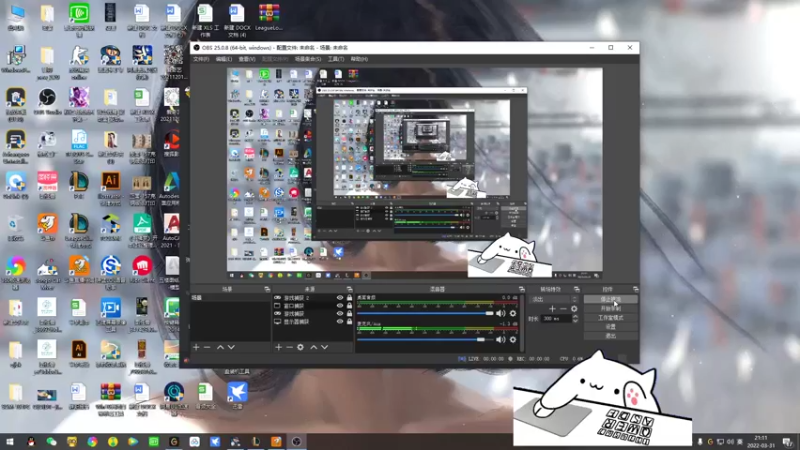Click the OBS preview canvas
Screen dimensions: 800x450
click(x=414, y=173)
